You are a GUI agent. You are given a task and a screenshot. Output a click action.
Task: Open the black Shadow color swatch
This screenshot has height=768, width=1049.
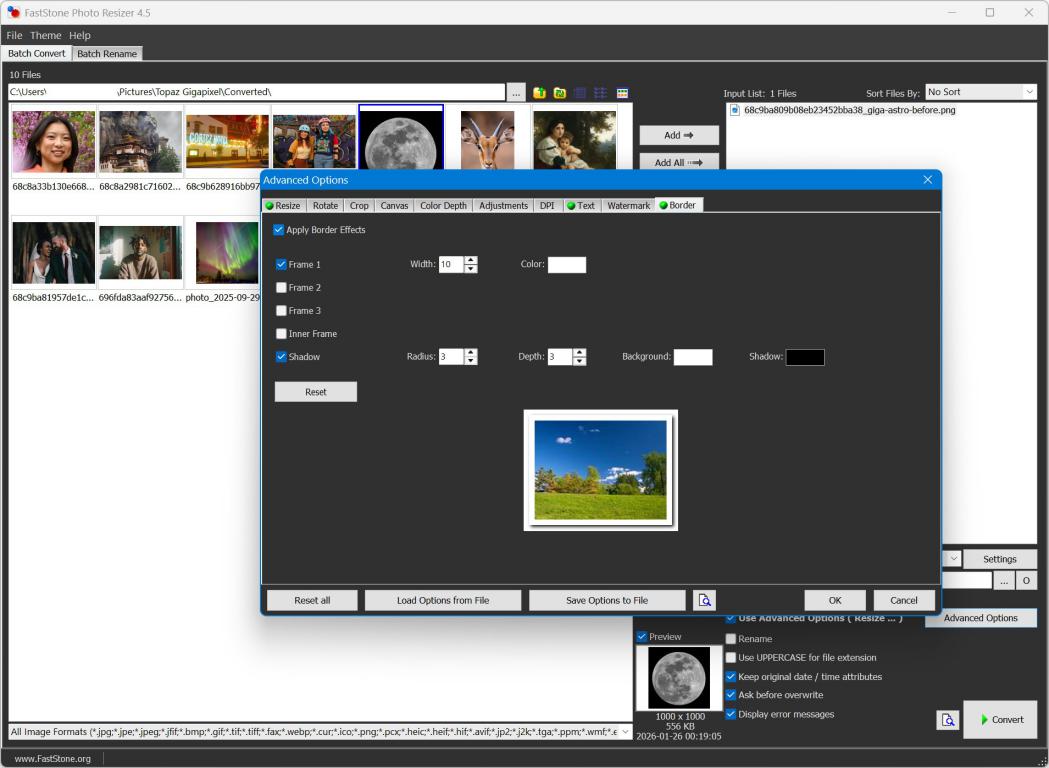[x=805, y=357]
